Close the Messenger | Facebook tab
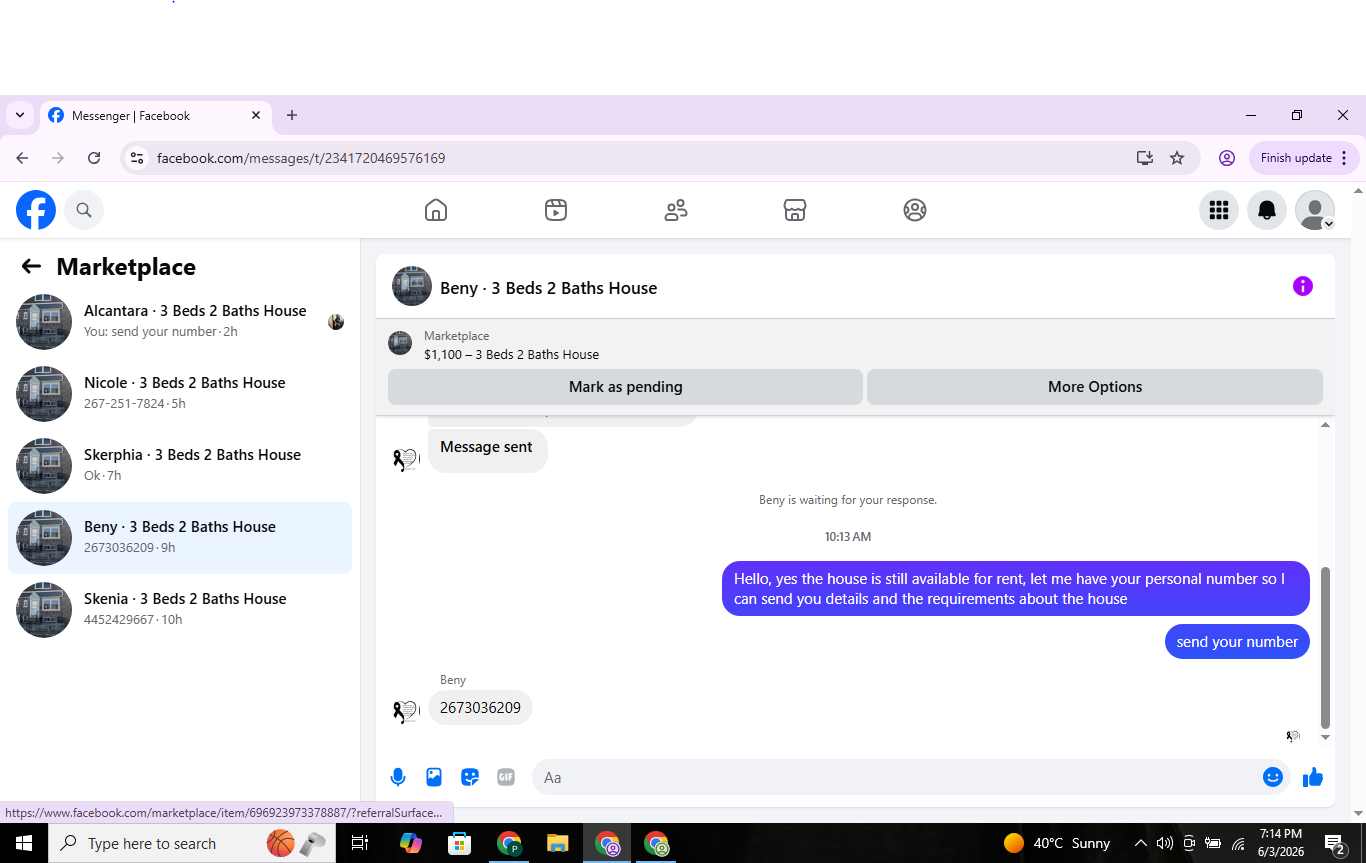The width and height of the screenshot is (1366, 863). pos(256,115)
